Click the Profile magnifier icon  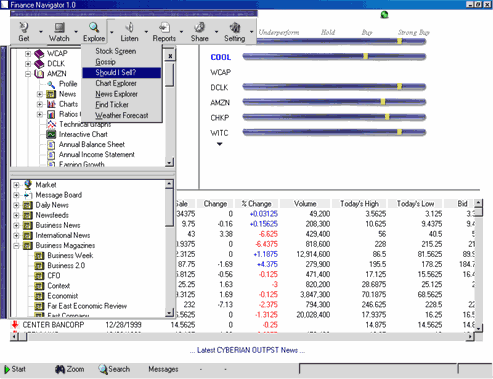(x=51, y=84)
